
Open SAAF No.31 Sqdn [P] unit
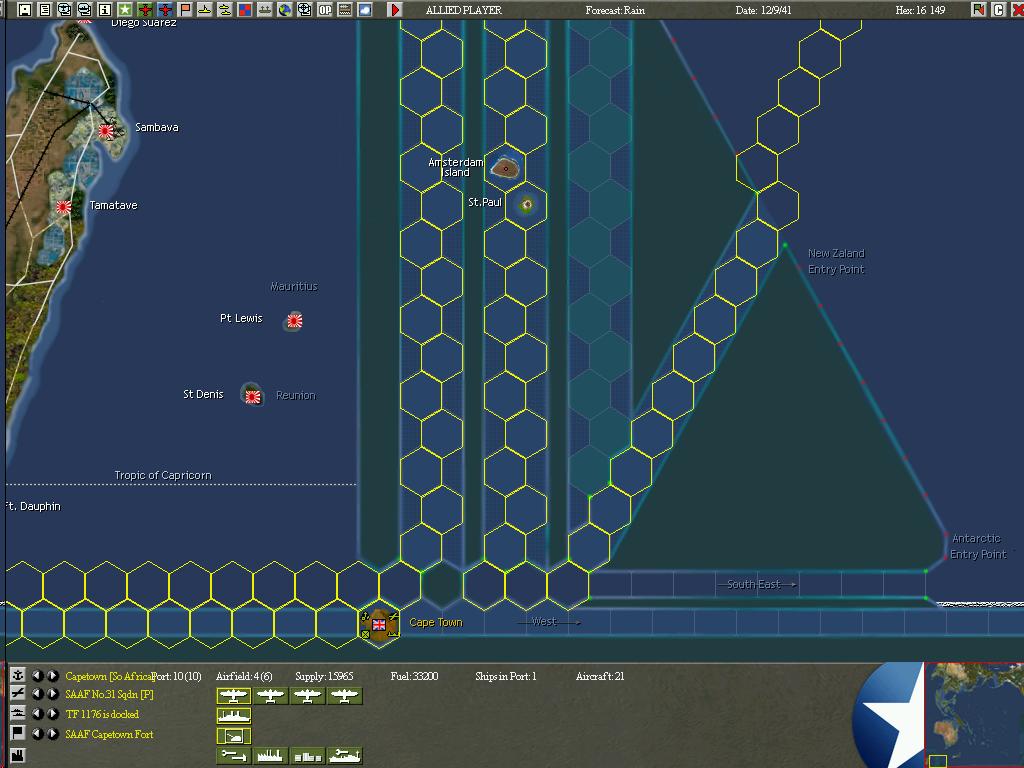tap(109, 695)
